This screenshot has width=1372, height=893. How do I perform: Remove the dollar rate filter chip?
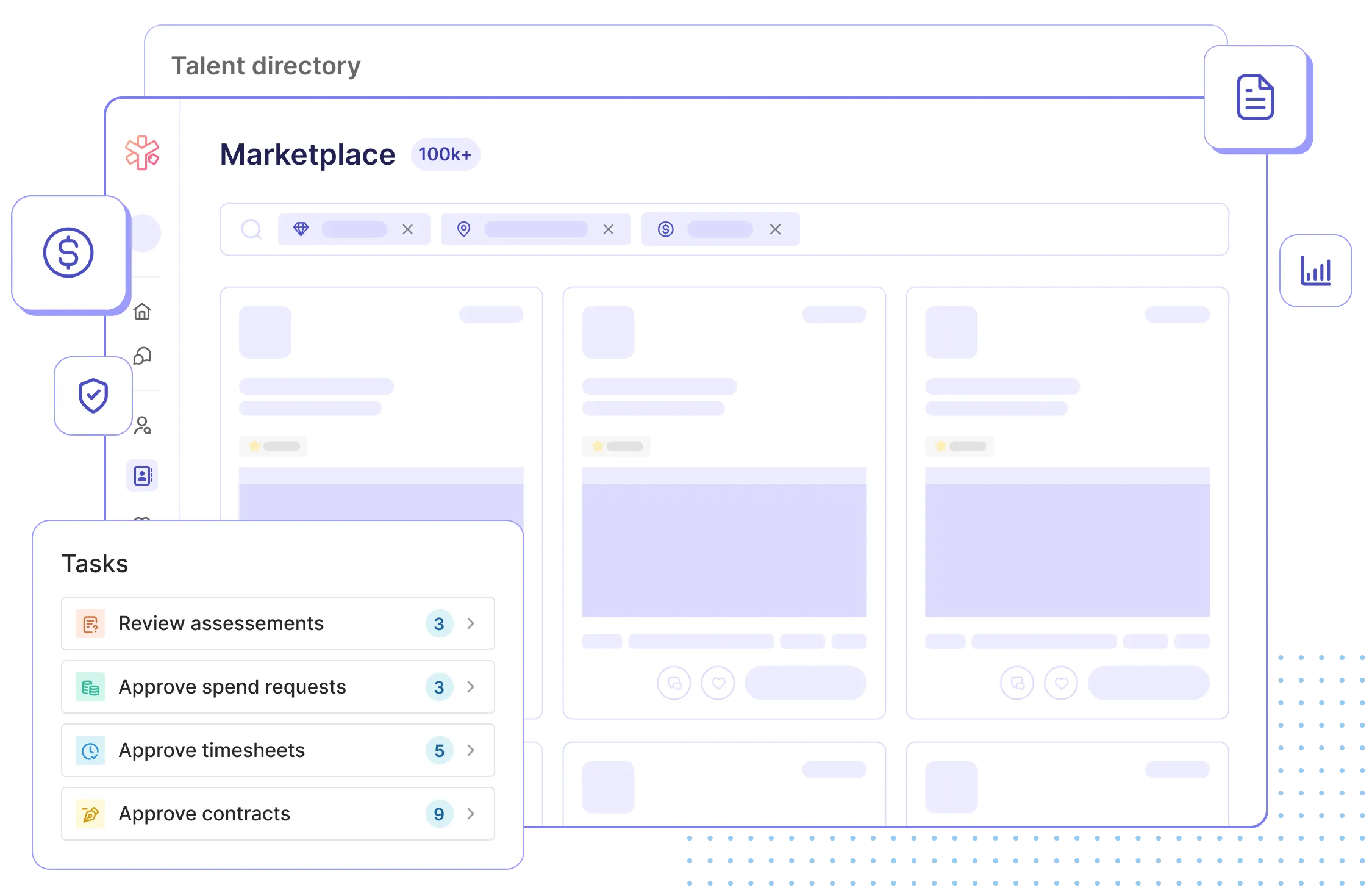coord(775,229)
